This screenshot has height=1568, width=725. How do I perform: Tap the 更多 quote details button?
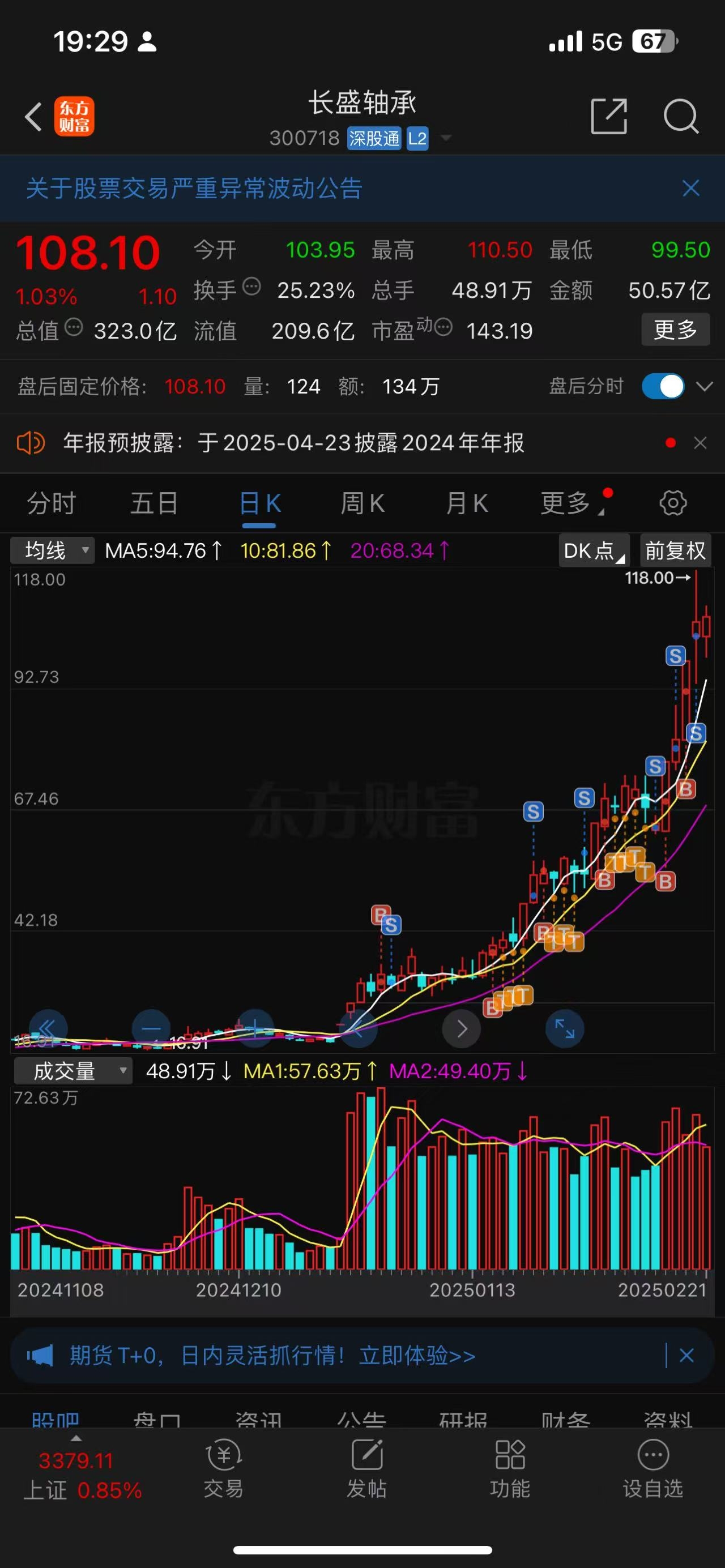tap(676, 330)
